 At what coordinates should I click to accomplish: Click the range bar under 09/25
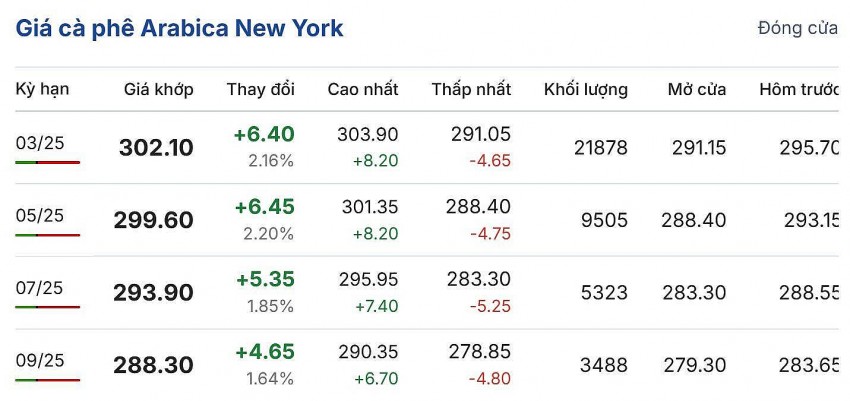(x=47, y=379)
